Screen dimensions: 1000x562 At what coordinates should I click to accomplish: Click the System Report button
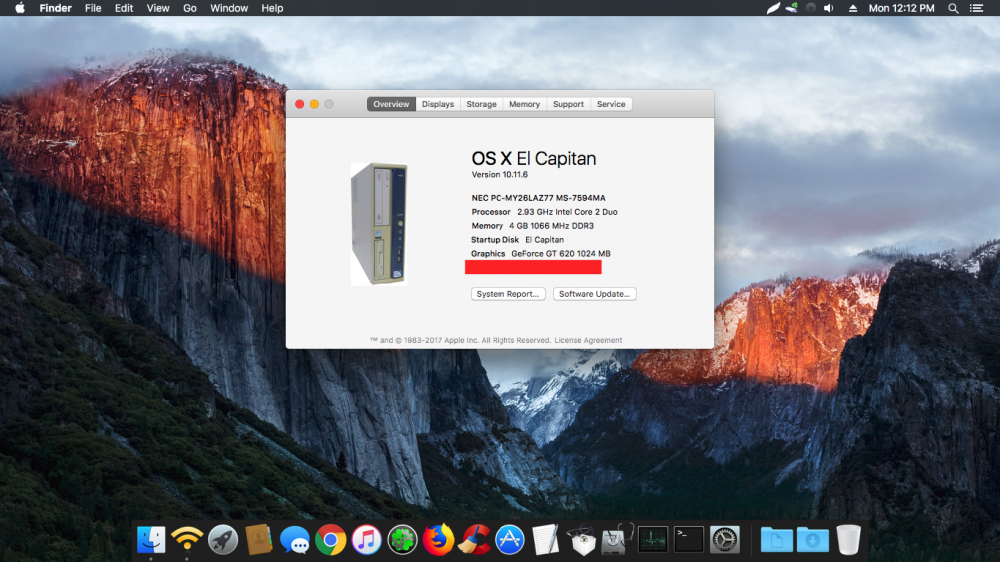[x=508, y=294]
